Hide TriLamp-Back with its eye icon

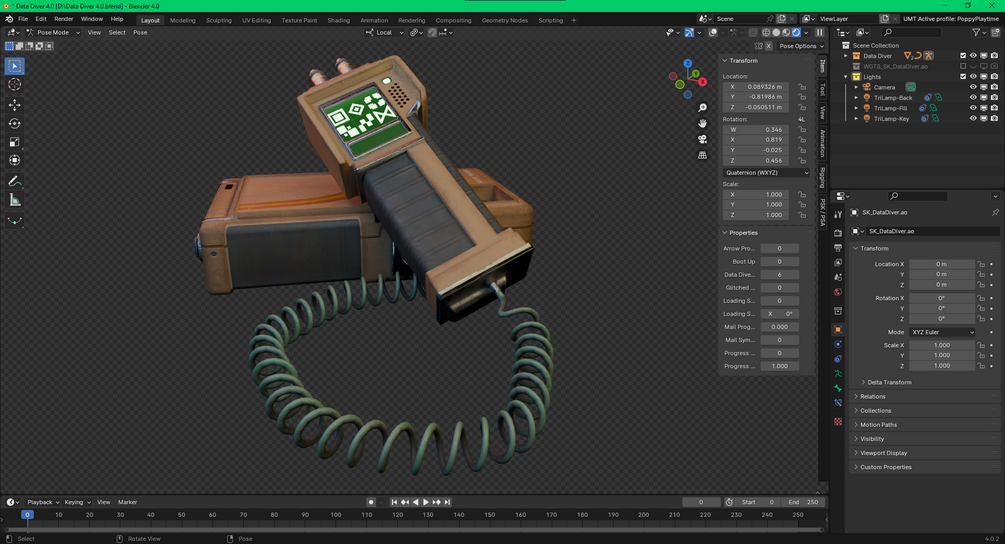pyautogui.click(x=973, y=97)
